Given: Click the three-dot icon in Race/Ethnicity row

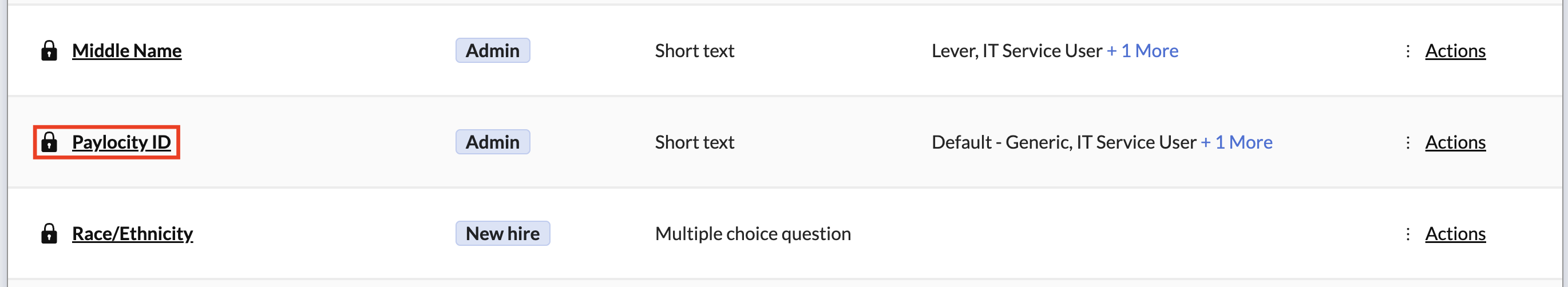Looking at the screenshot, I should coord(1407,234).
